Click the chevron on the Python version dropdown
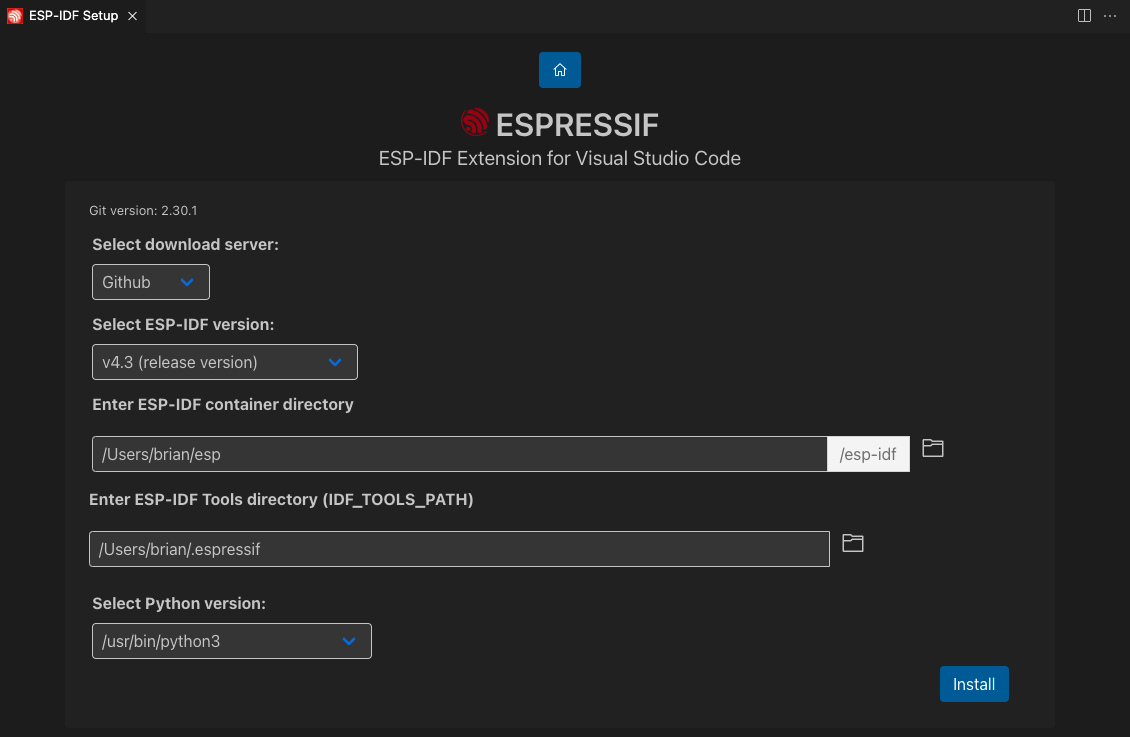 coord(349,641)
